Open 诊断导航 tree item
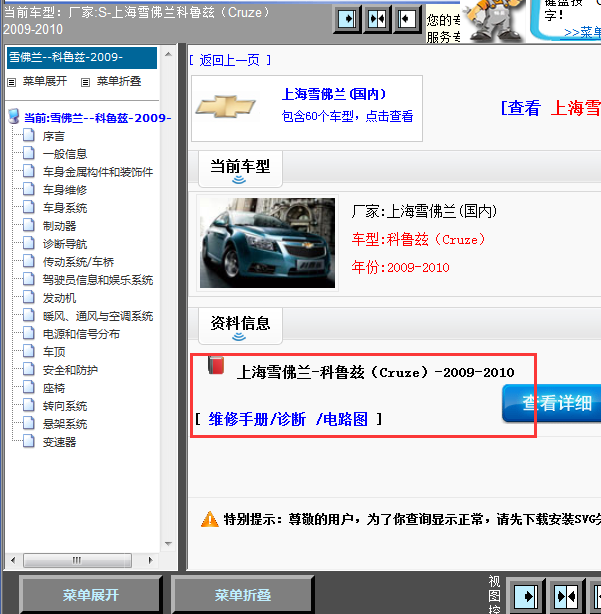 pyautogui.click(x=65, y=244)
